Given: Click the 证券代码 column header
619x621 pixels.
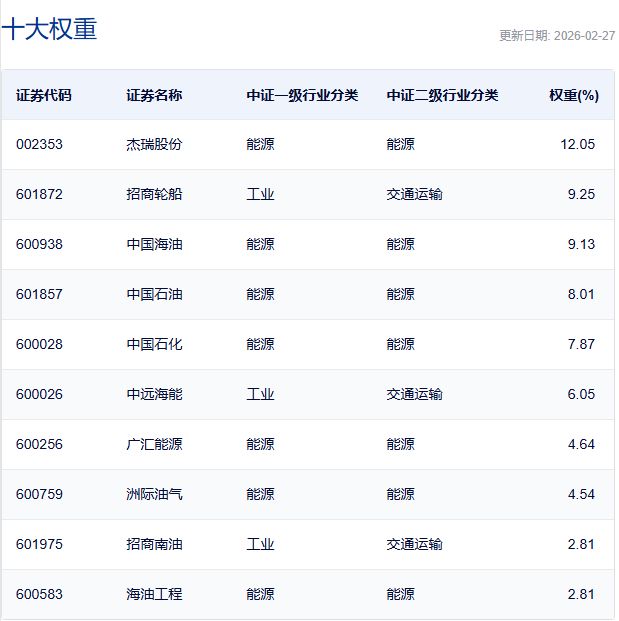Looking at the screenshot, I should pos(44,96).
